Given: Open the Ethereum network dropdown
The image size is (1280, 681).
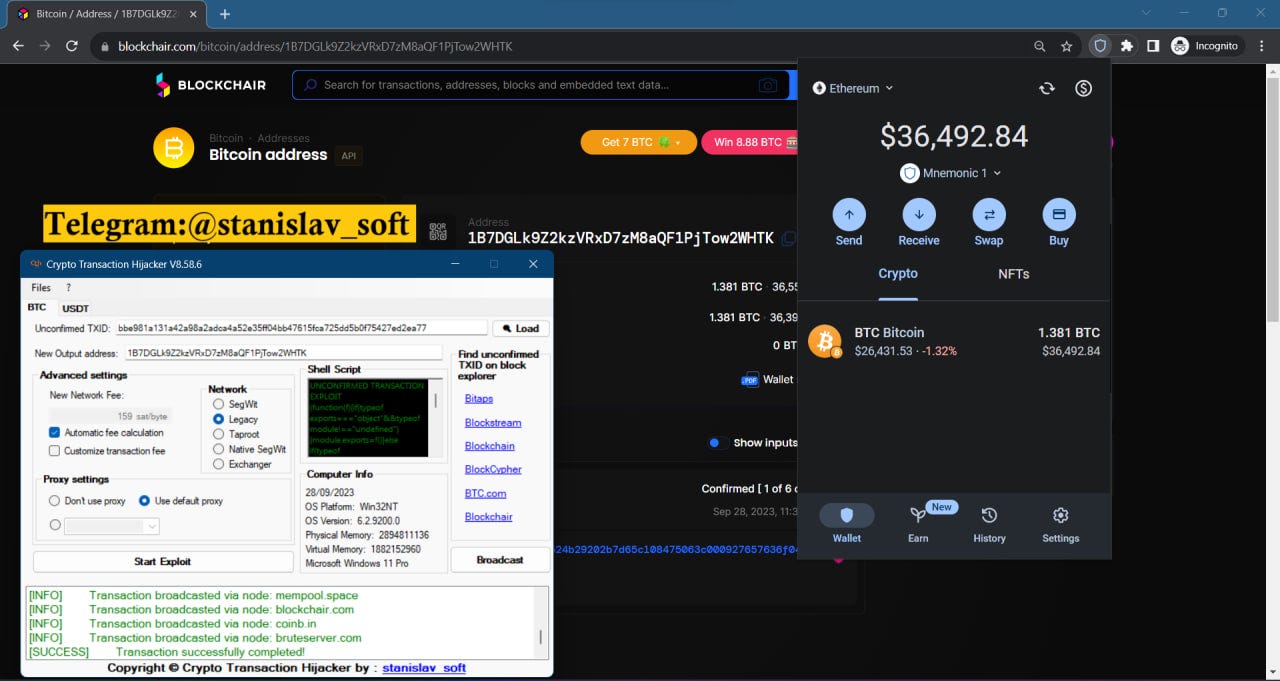Looking at the screenshot, I should click(x=851, y=88).
